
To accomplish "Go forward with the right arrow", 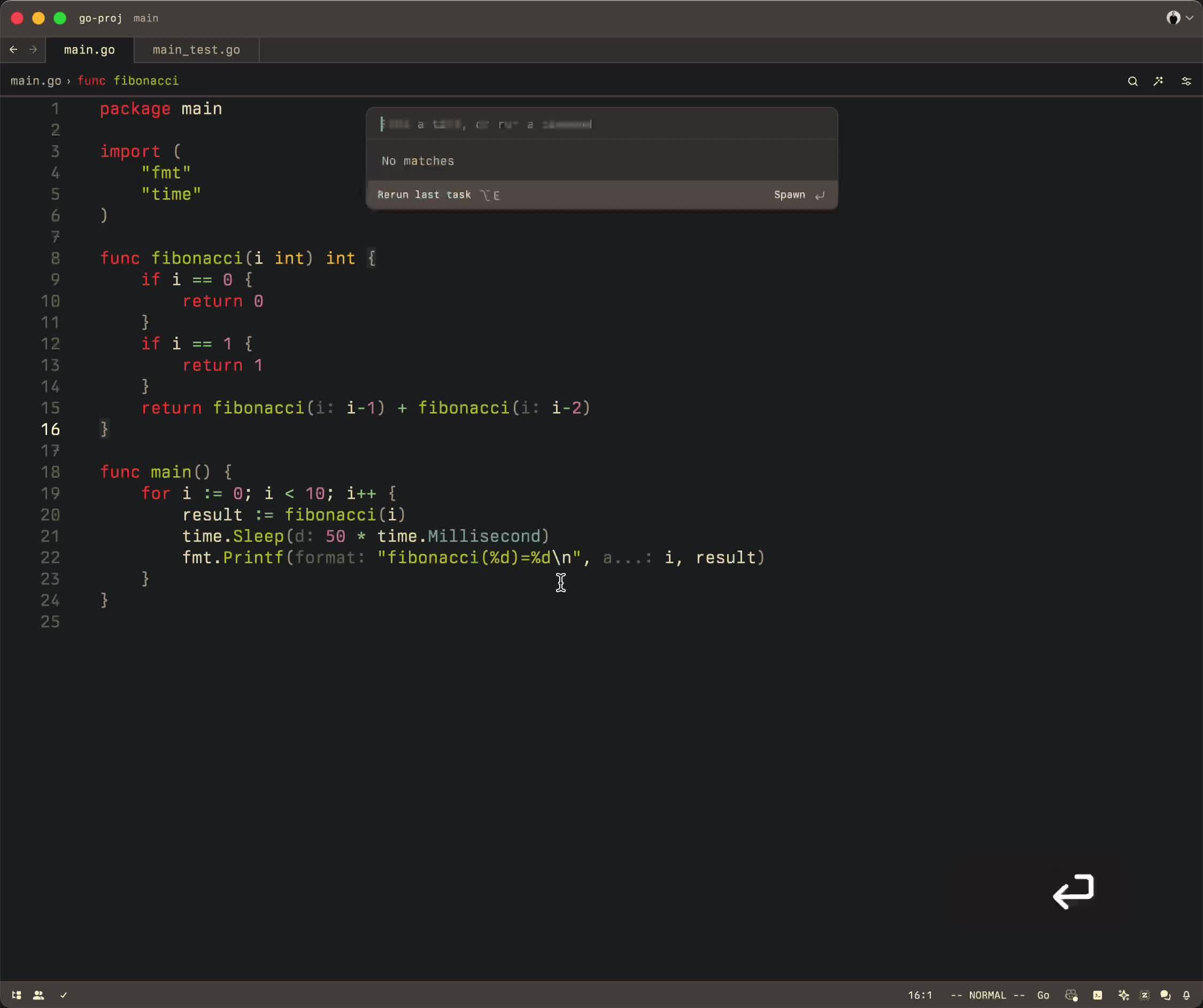I will click(x=33, y=49).
